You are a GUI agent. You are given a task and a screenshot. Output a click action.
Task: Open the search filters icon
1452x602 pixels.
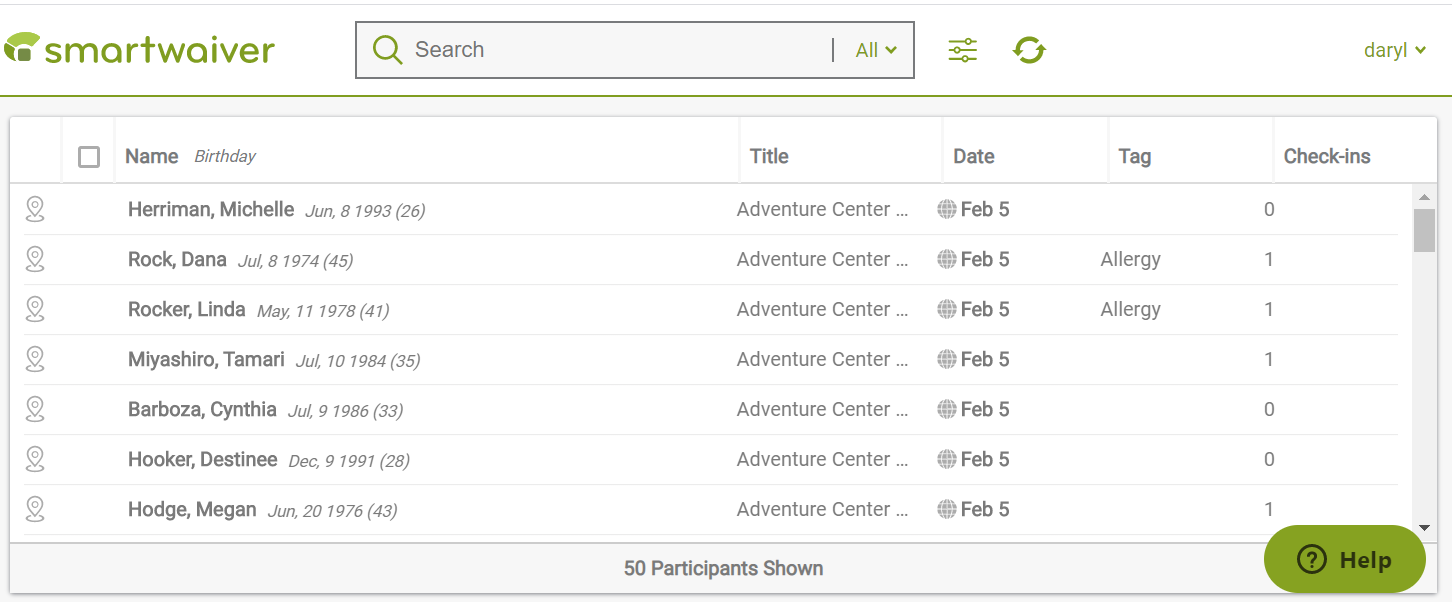[962, 49]
